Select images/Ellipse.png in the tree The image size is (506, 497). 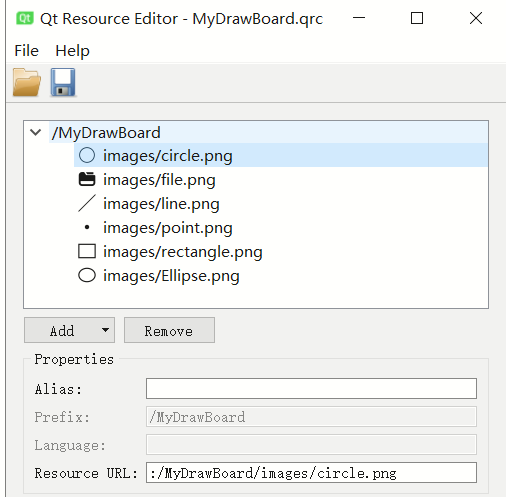pyautogui.click(x=281, y=276)
